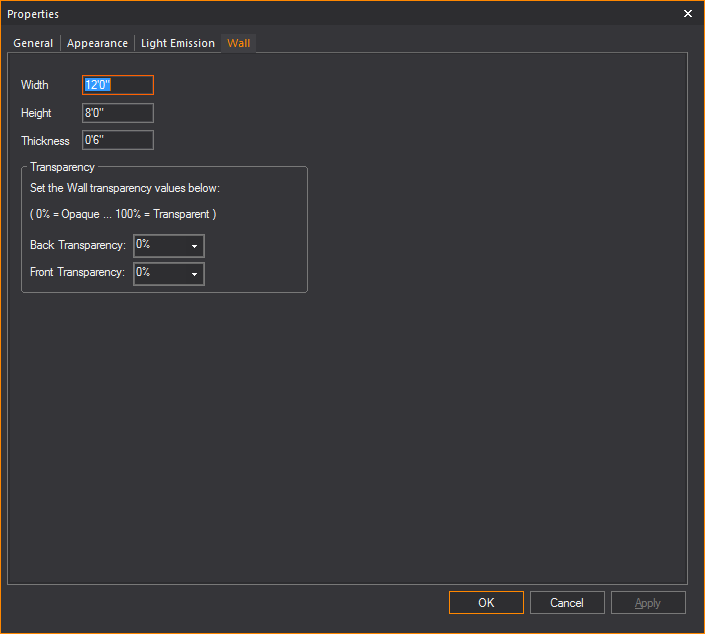The height and width of the screenshot is (634, 705).
Task: Expand the Back Transparency dropdown arrow
Action: pos(194,246)
